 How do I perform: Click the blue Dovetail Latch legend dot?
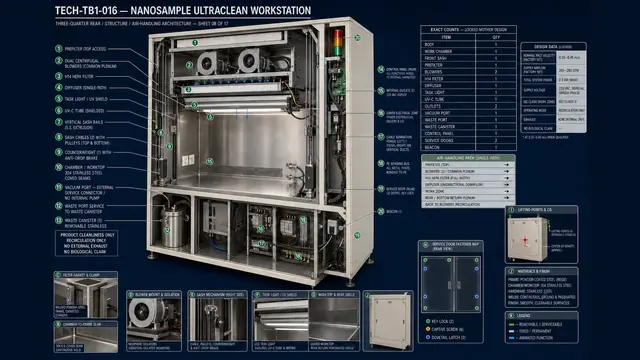428,337
